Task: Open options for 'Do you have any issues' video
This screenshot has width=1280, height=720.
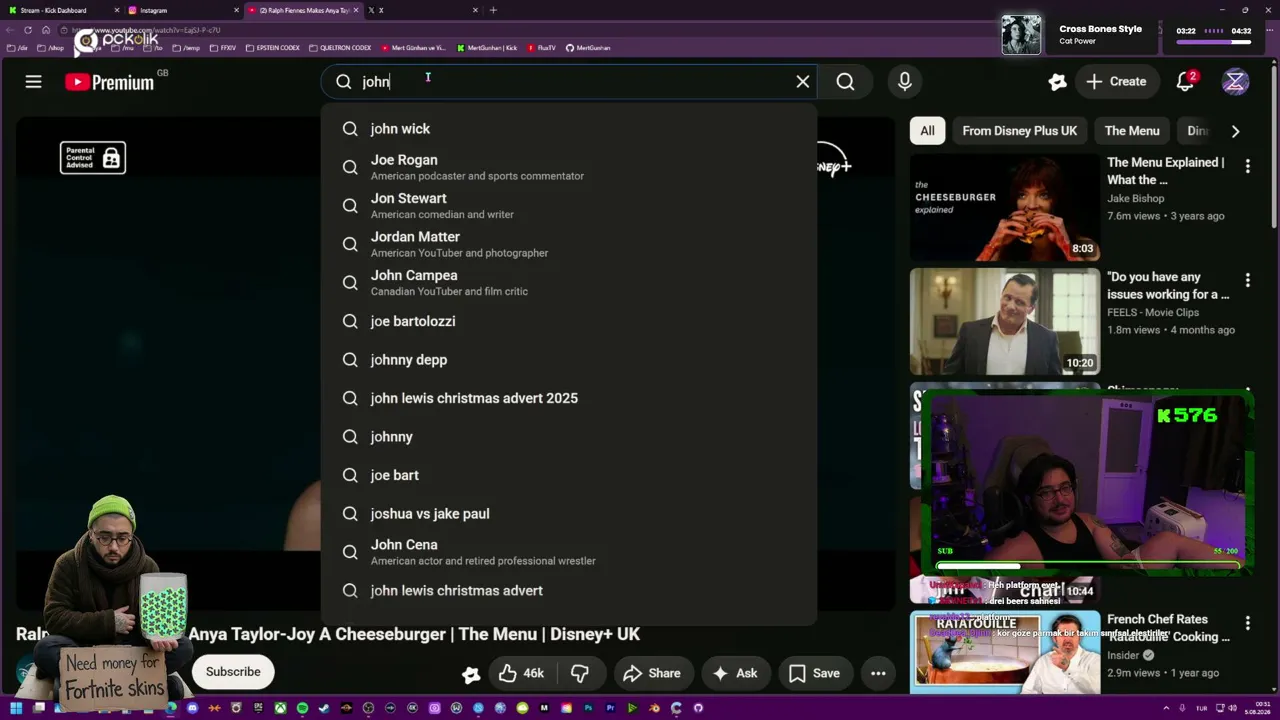Action: tap(1247, 281)
